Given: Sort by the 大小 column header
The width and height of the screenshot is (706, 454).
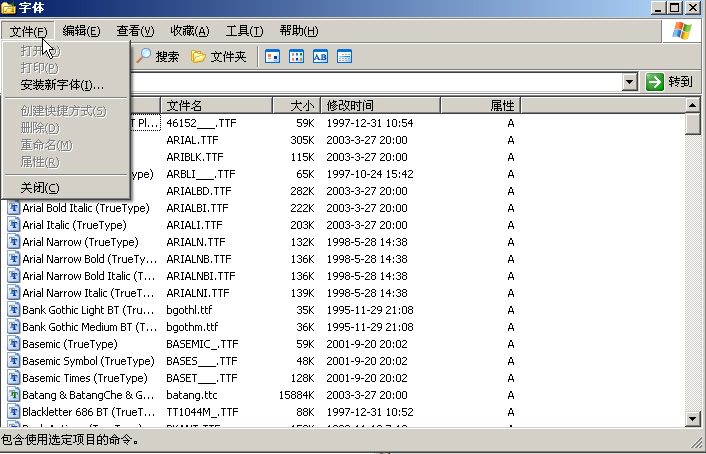Looking at the screenshot, I should coord(297,105).
